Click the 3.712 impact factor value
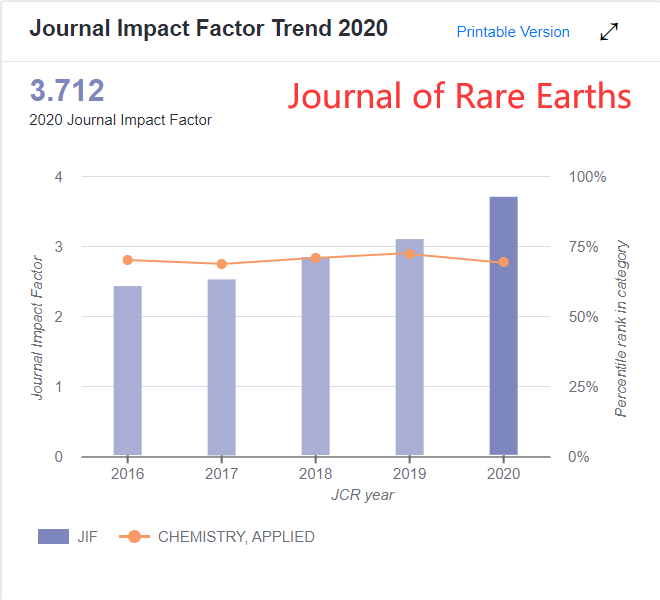This screenshot has height=600, width=660. (67, 92)
